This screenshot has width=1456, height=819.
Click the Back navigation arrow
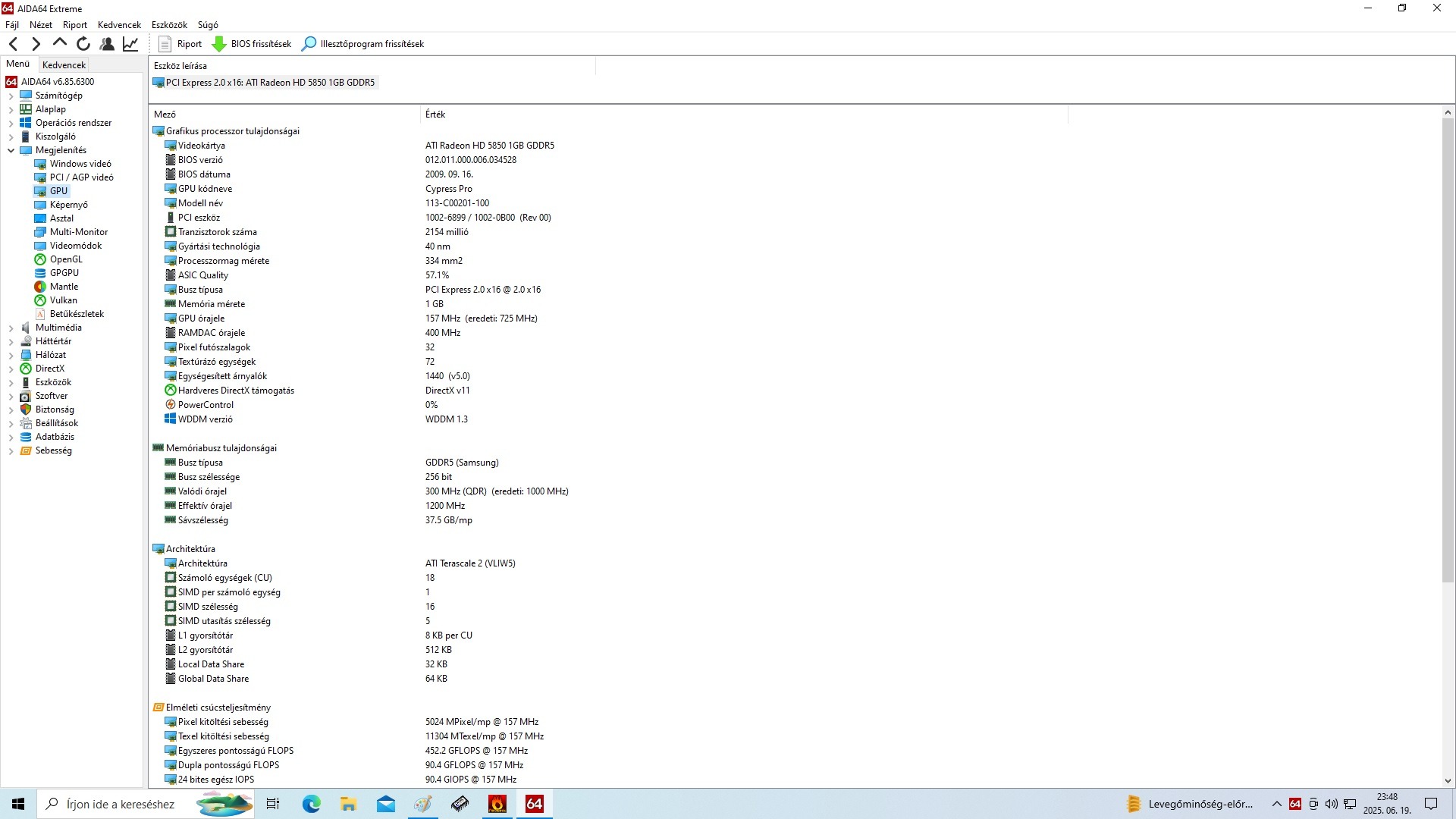pos(13,44)
